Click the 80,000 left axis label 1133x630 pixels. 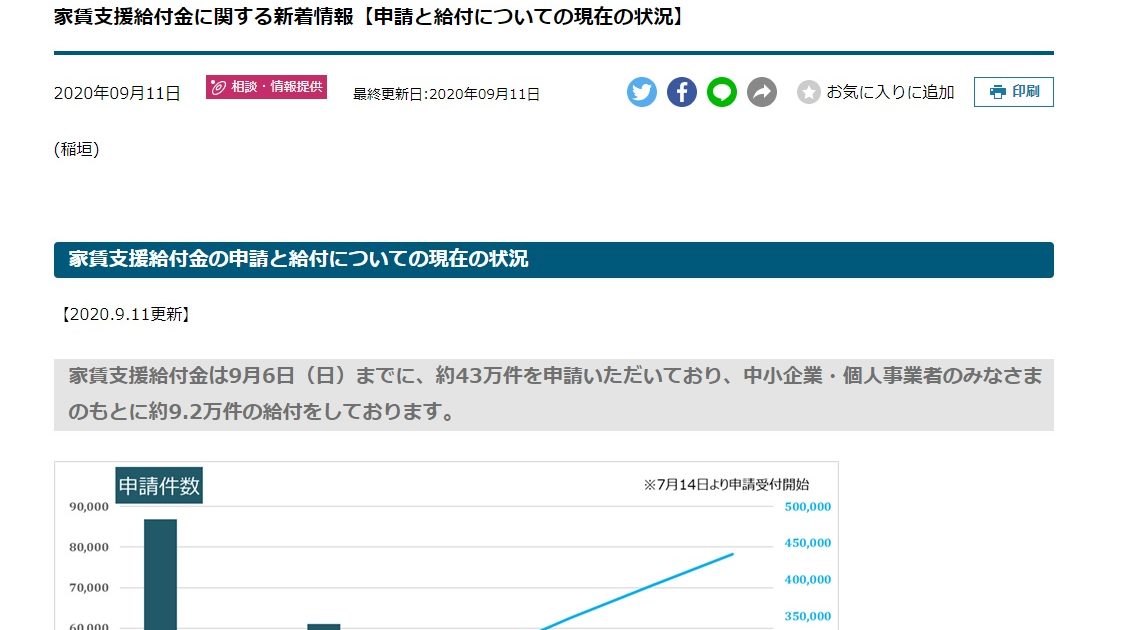click(x=89, y=547)
